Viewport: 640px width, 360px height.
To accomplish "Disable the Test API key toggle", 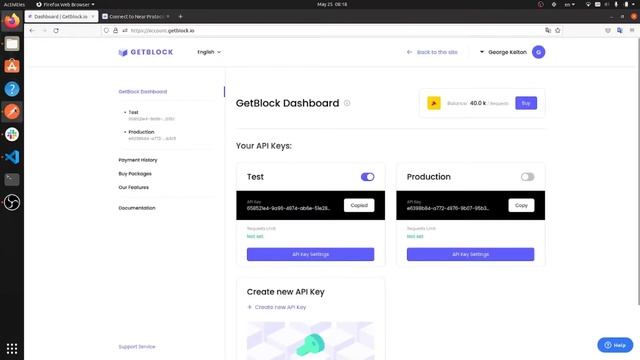I will pos(367,177).
